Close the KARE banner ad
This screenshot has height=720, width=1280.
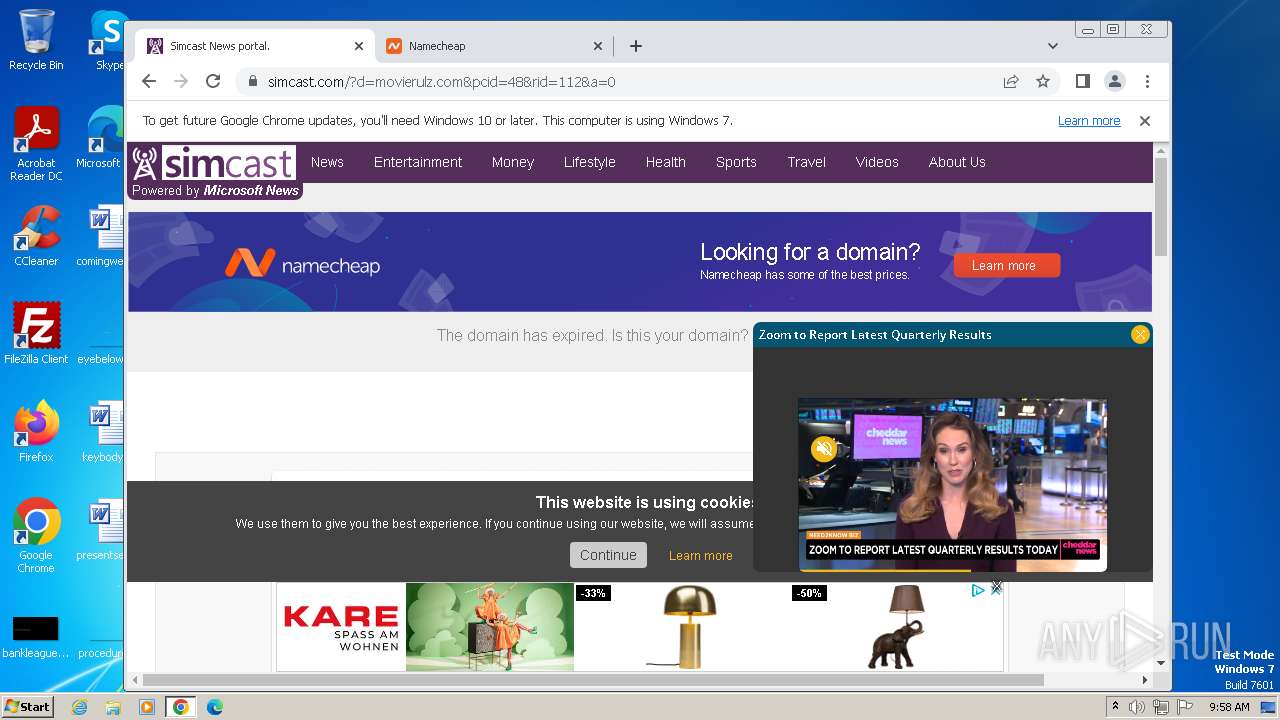tap(996, 588)
